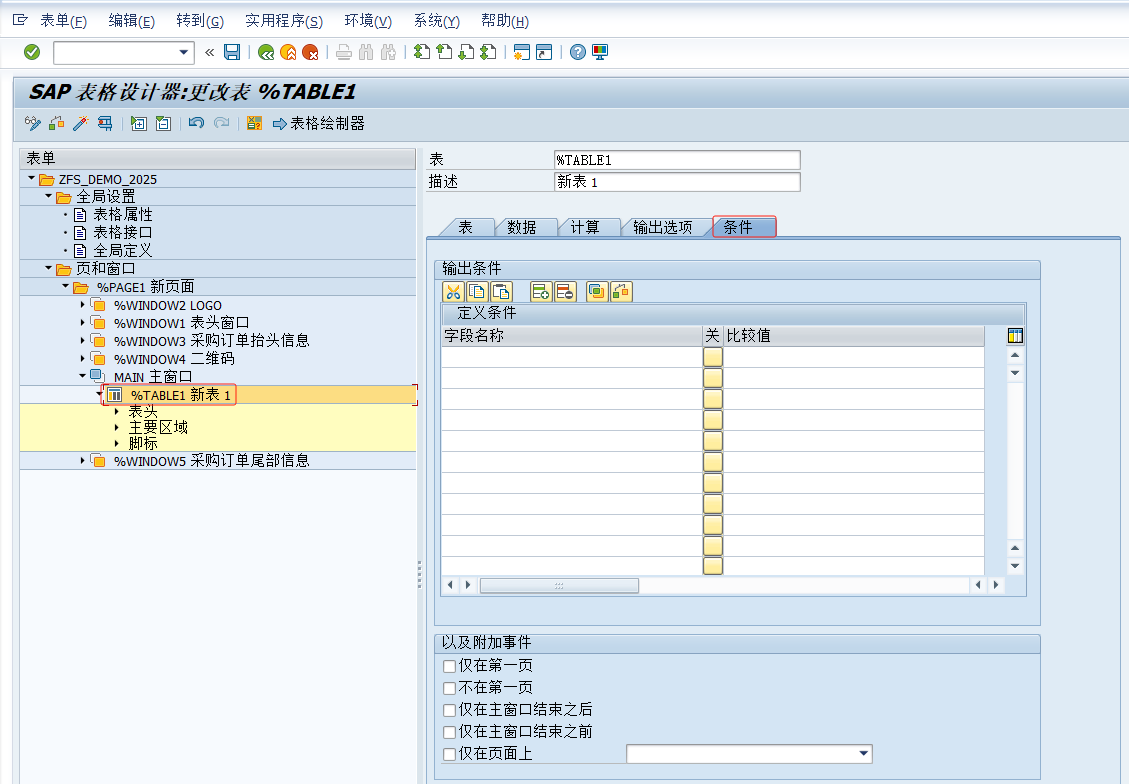1129x784 pixels.
Task: Save the form with the floppy disk icon
Action: (x=232, y=52)
